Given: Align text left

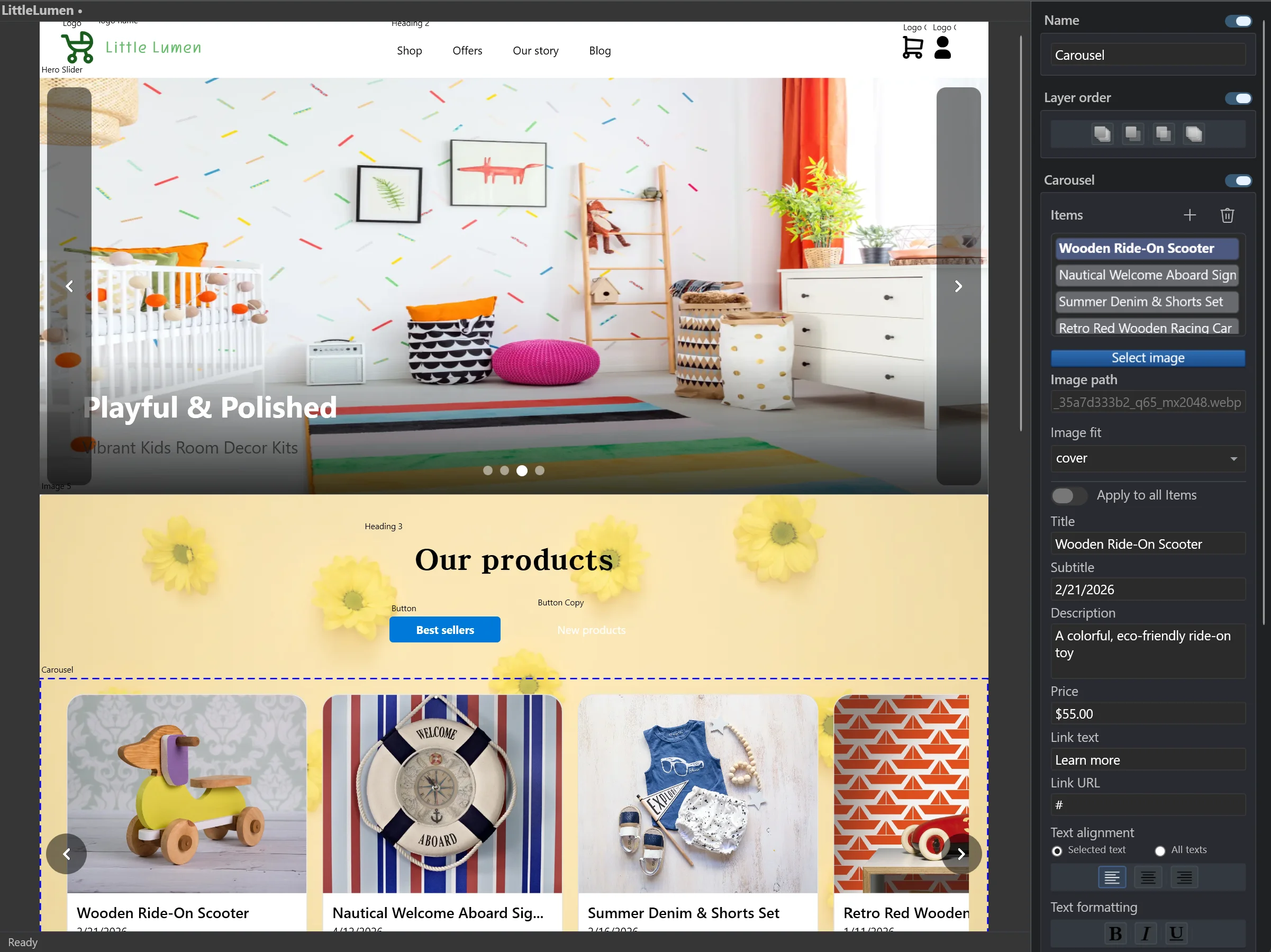Looking at the screenshot, I should coord(1112,877).
